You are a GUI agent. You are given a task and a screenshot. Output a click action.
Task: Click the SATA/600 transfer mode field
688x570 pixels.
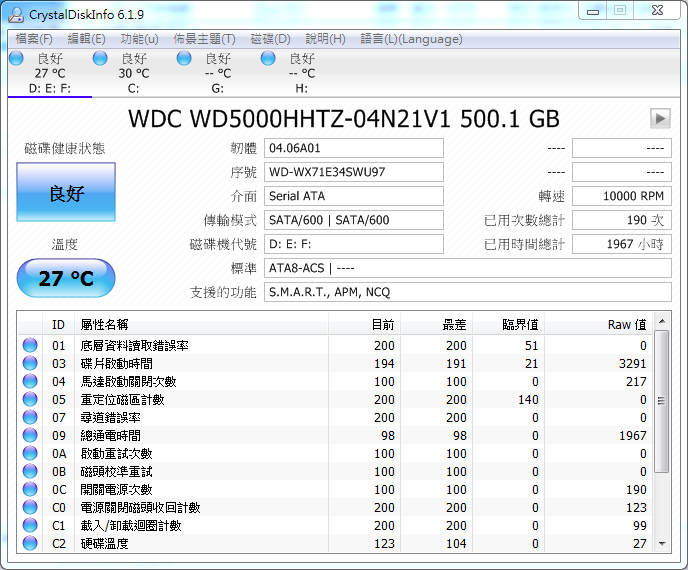point(354,220)
